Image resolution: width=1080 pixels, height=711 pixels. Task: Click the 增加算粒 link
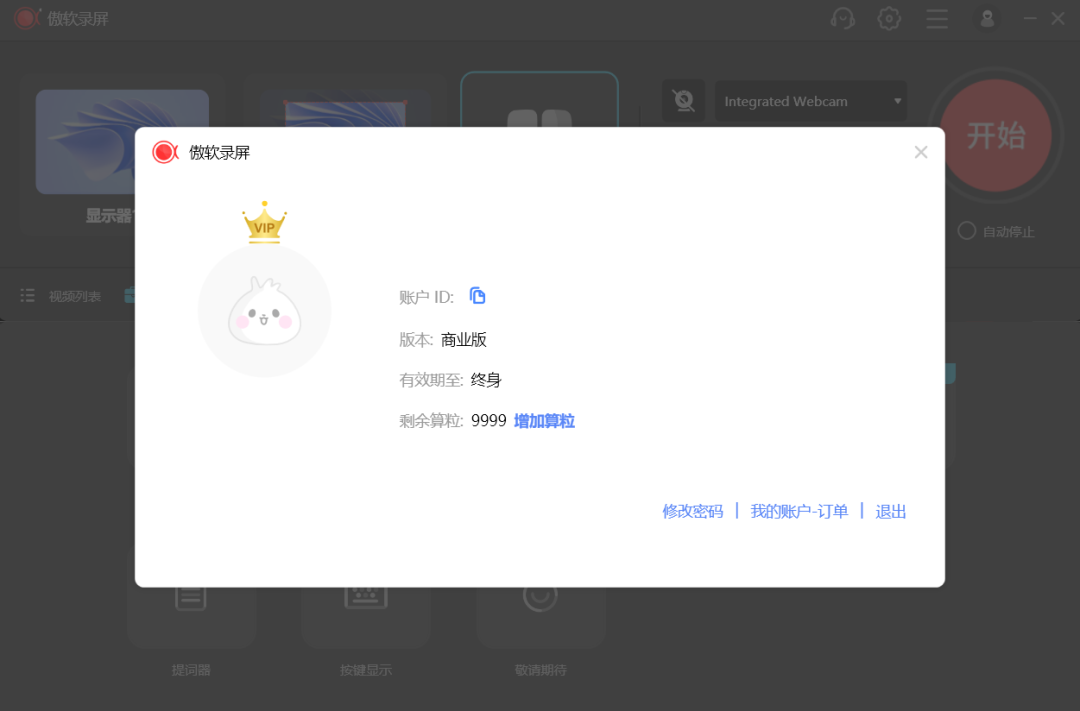pos(544,421)
